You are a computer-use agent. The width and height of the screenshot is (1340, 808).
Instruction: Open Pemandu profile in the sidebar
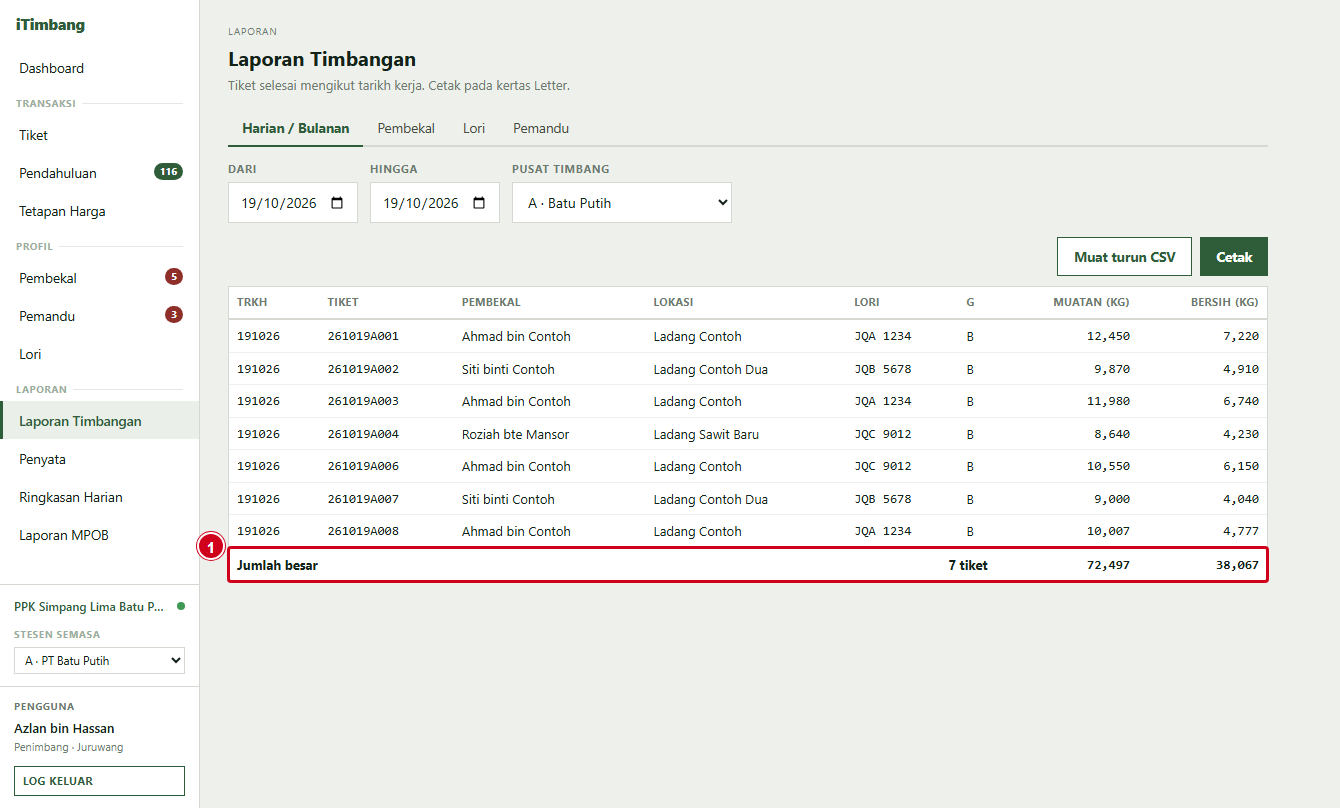click(x=100, y=317)
